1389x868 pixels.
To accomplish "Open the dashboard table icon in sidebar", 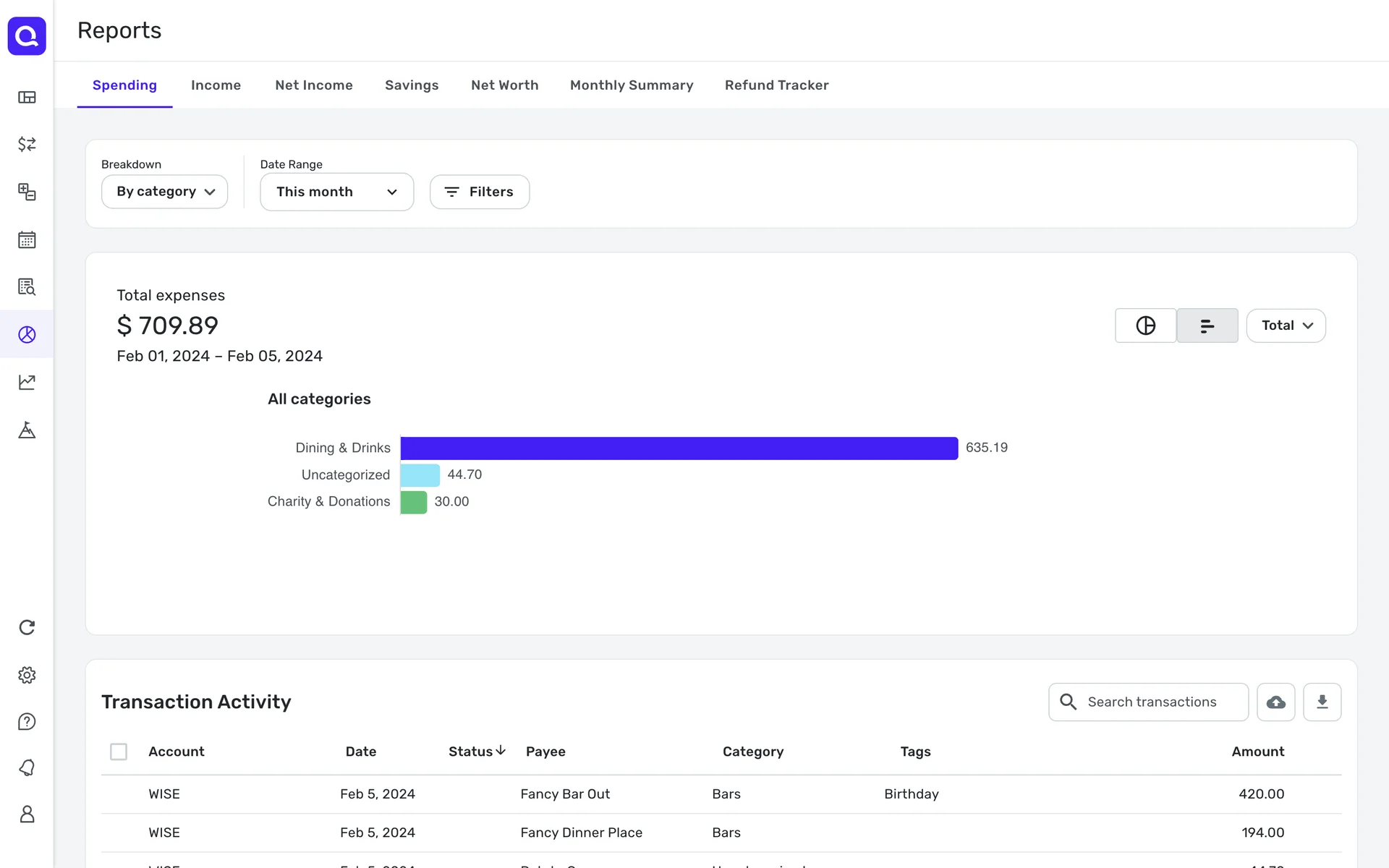I will (x=27, y=97).
